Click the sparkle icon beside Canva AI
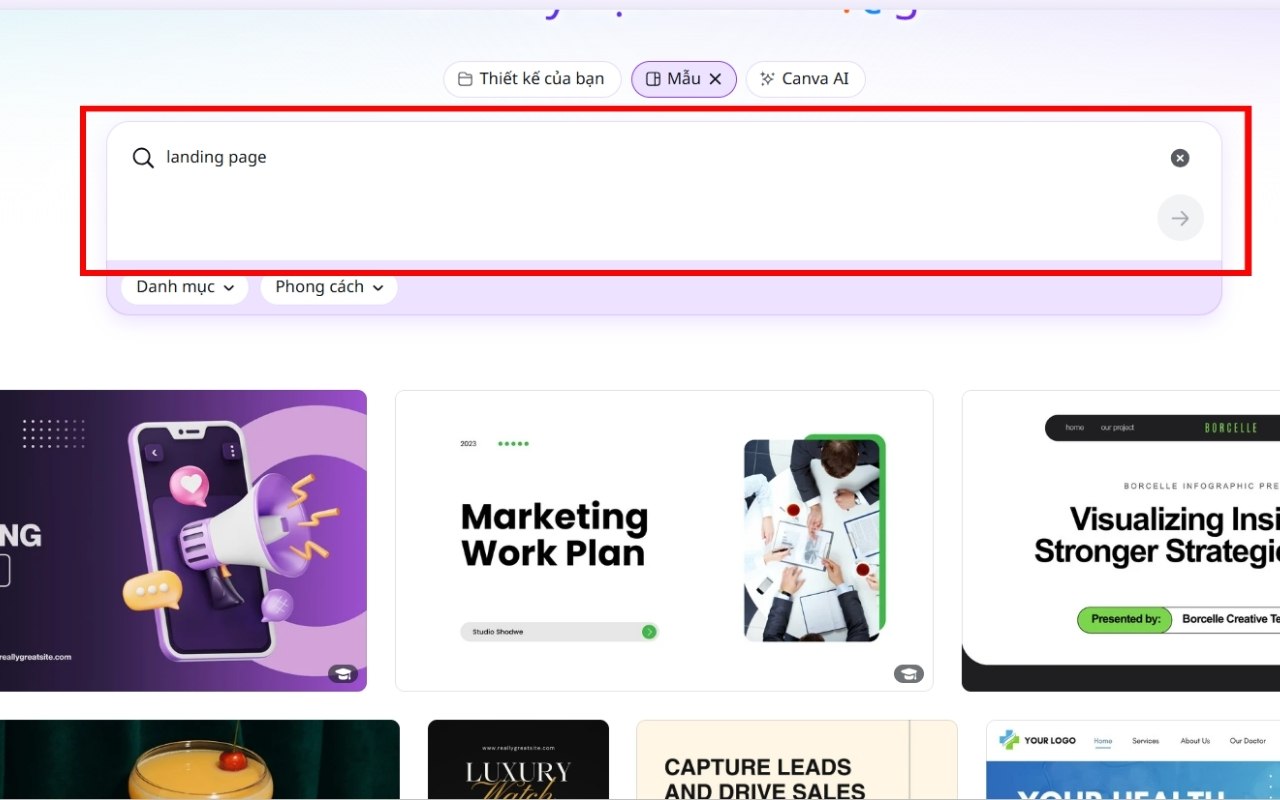This screenshot has width=1280, height=800. coord(766,78)
